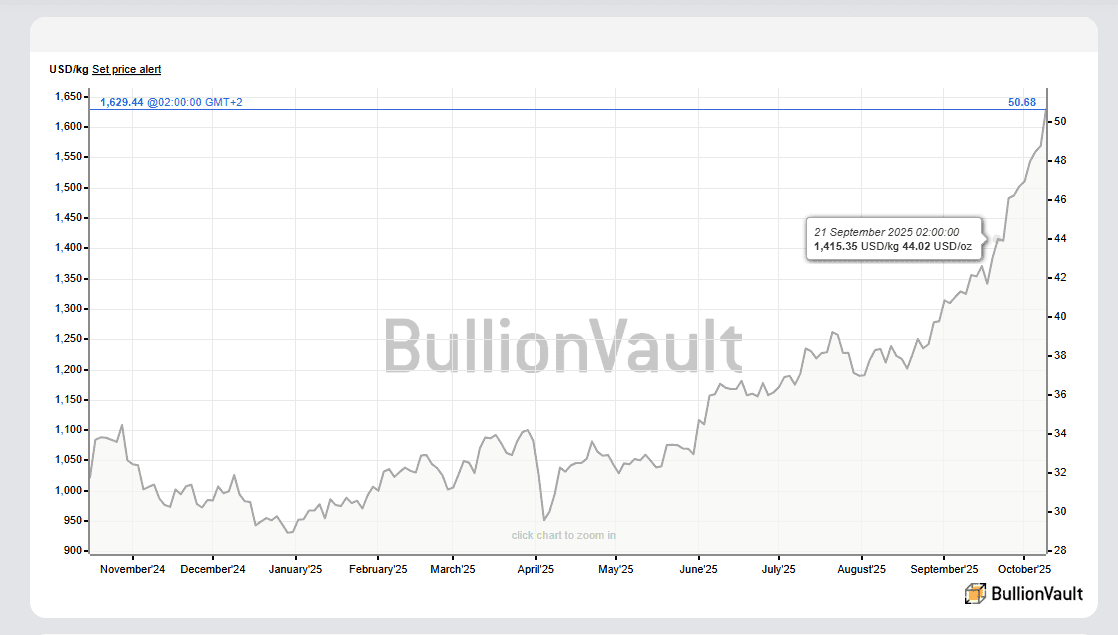Click the 1,650 mark on the left axis

click(x=69, y=97)
